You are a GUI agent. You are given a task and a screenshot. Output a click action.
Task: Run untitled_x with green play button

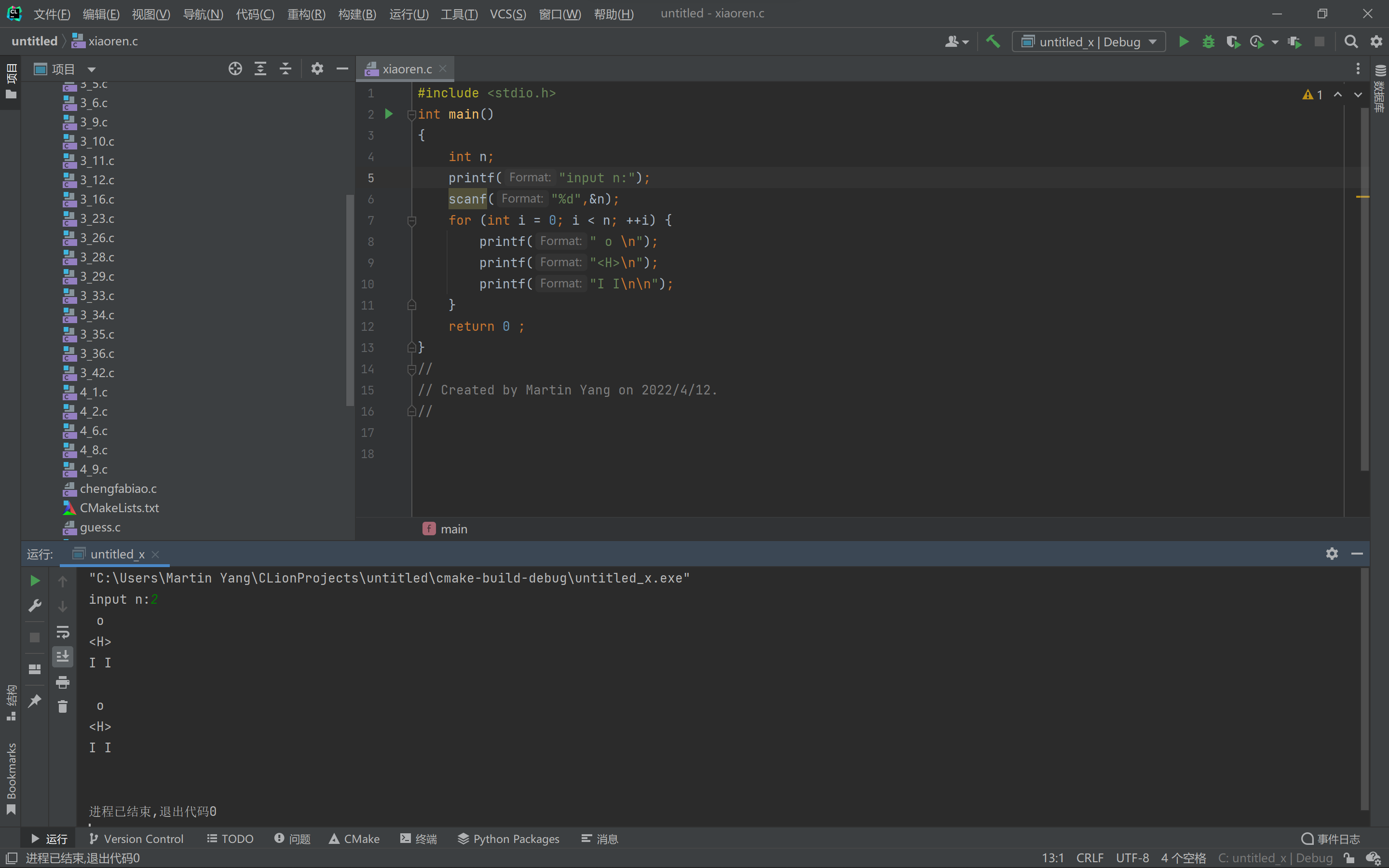tap(1183, 41)
